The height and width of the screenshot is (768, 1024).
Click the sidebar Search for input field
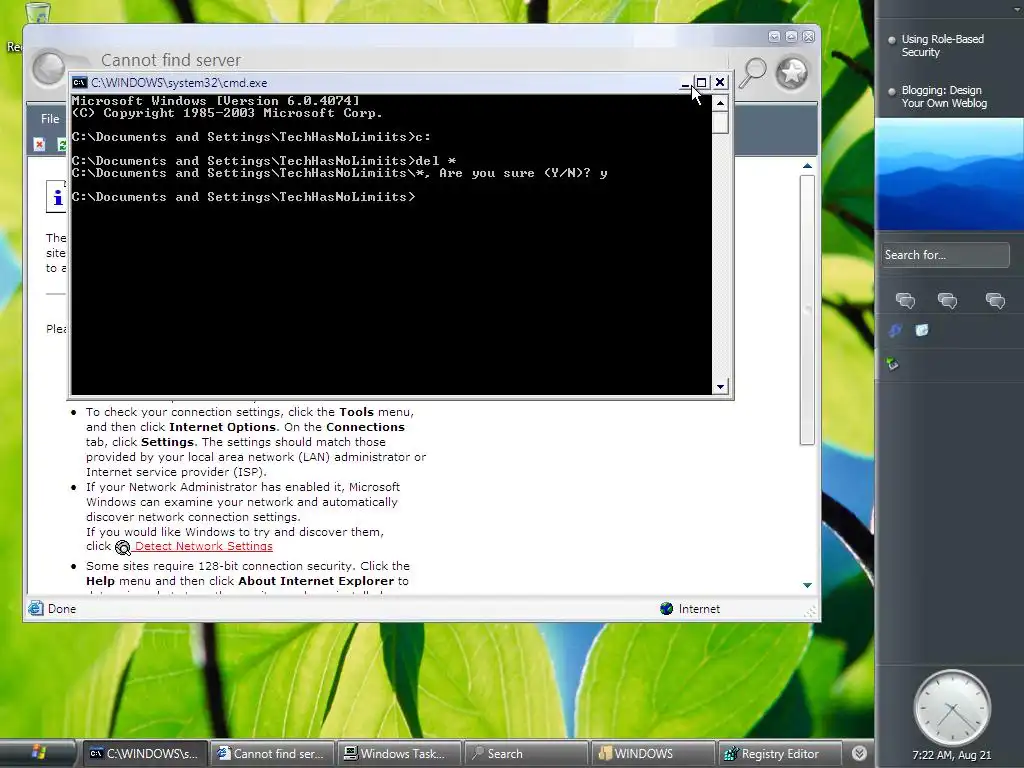coord(945,255)
